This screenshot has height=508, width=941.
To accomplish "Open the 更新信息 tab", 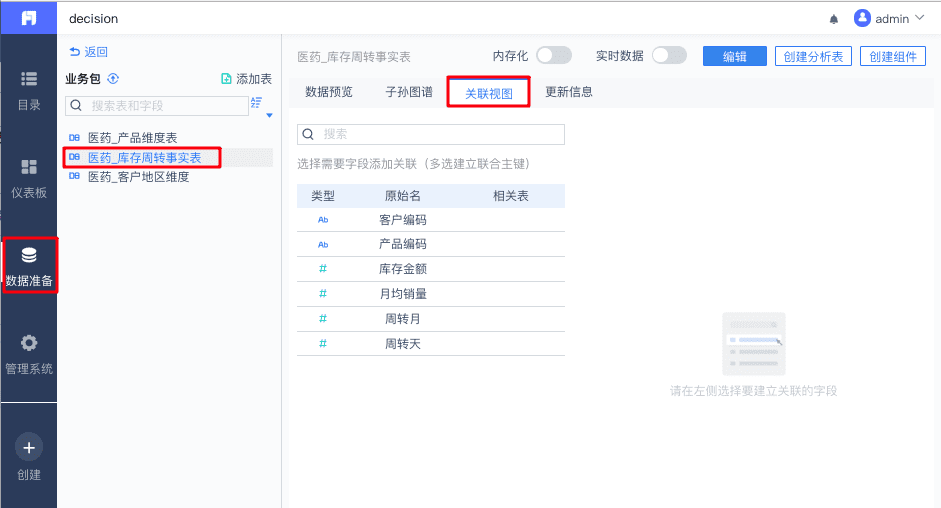I will point(569,92).
